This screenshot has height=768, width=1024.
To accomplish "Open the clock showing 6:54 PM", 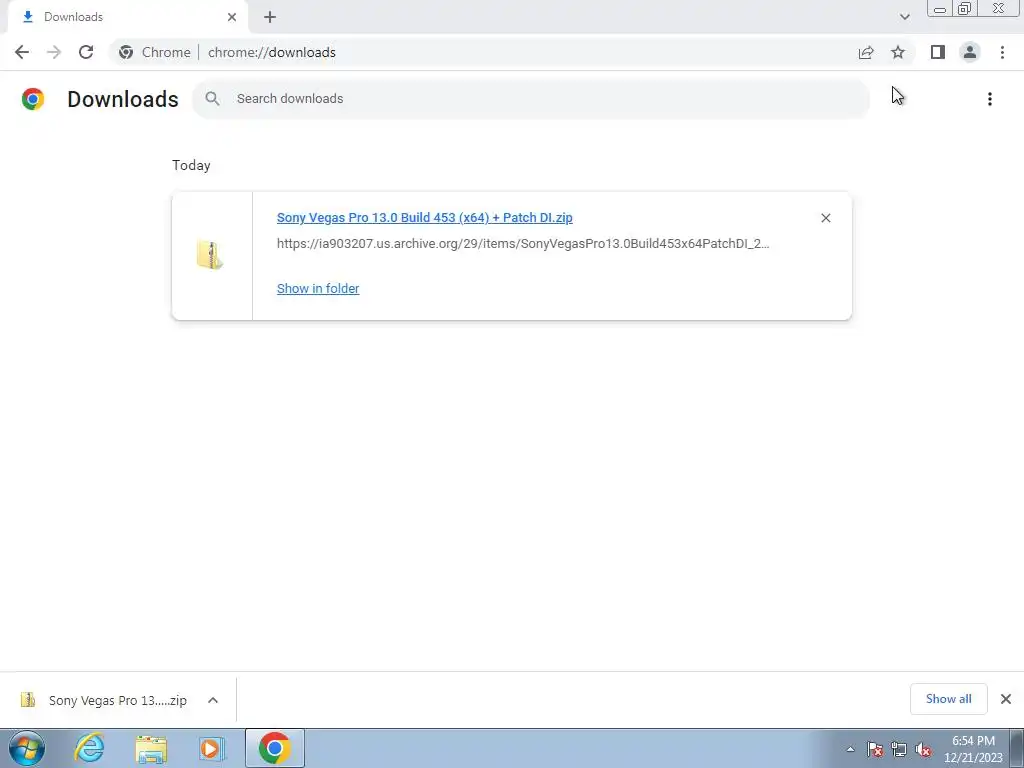I will coord(973,749).
